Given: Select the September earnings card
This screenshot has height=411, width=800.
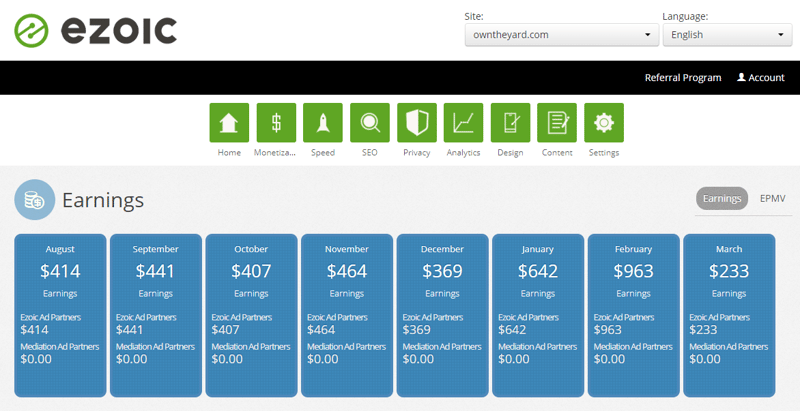Looking at the screenshot, I should point(156,315).
